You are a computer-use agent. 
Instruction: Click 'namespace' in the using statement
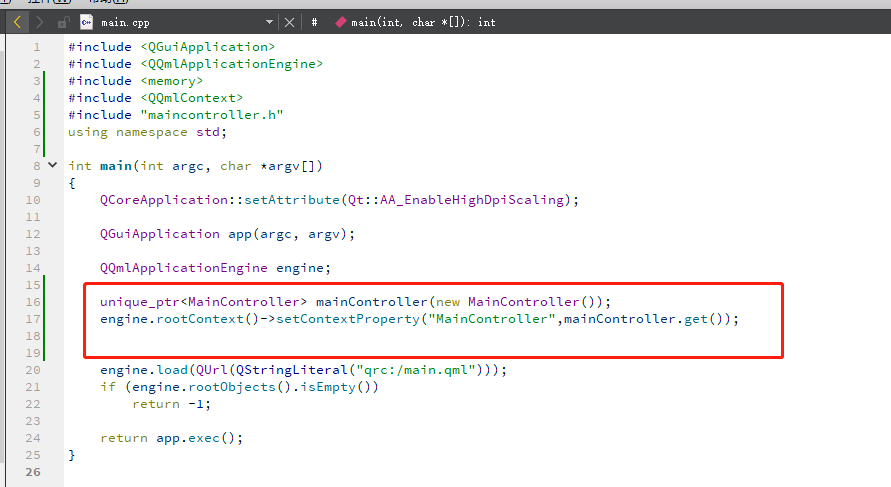(152, 132)
